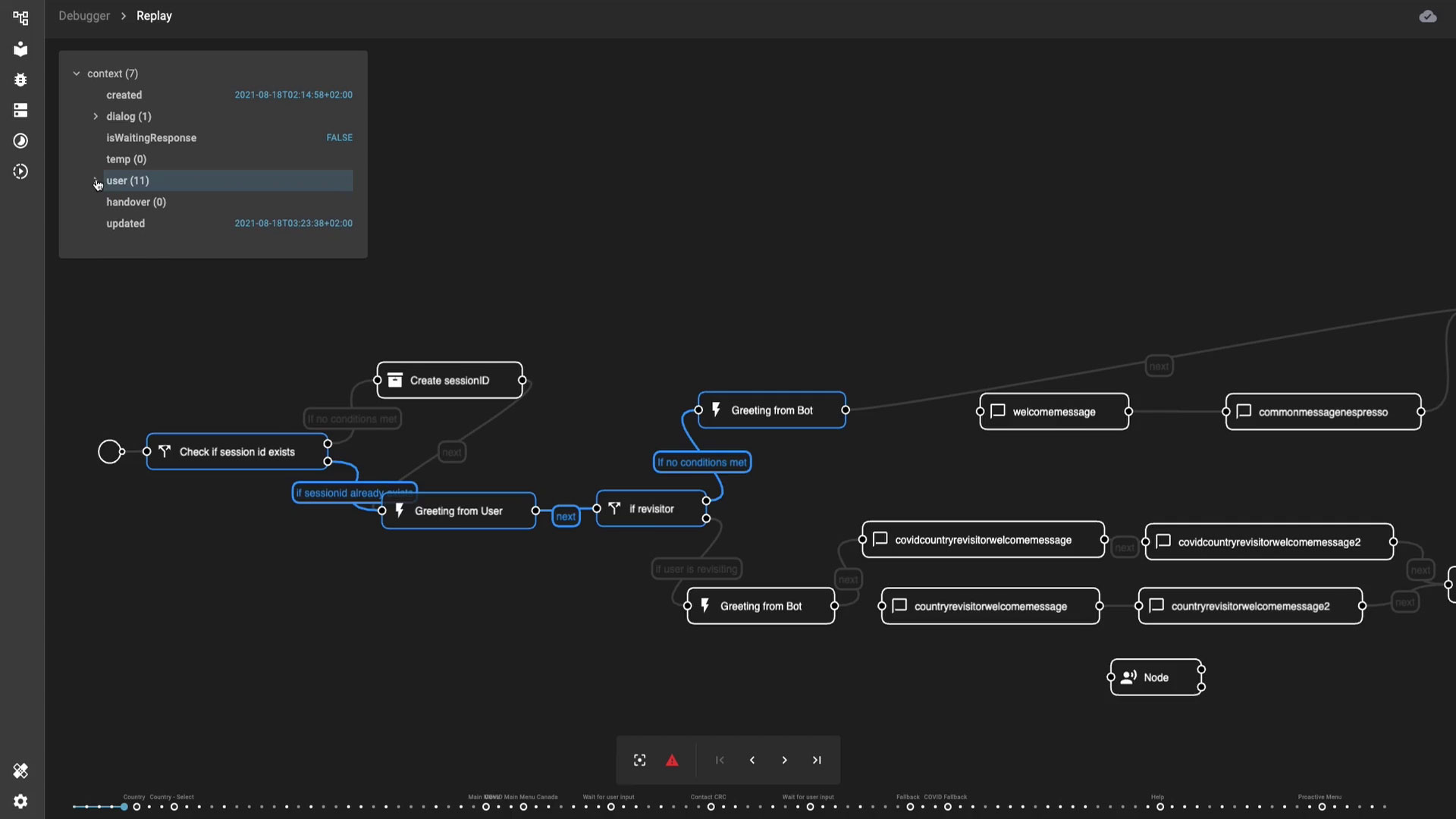Open the replay history sidebar icon
The image size is (1456, 819).
[x=20, y=171]
